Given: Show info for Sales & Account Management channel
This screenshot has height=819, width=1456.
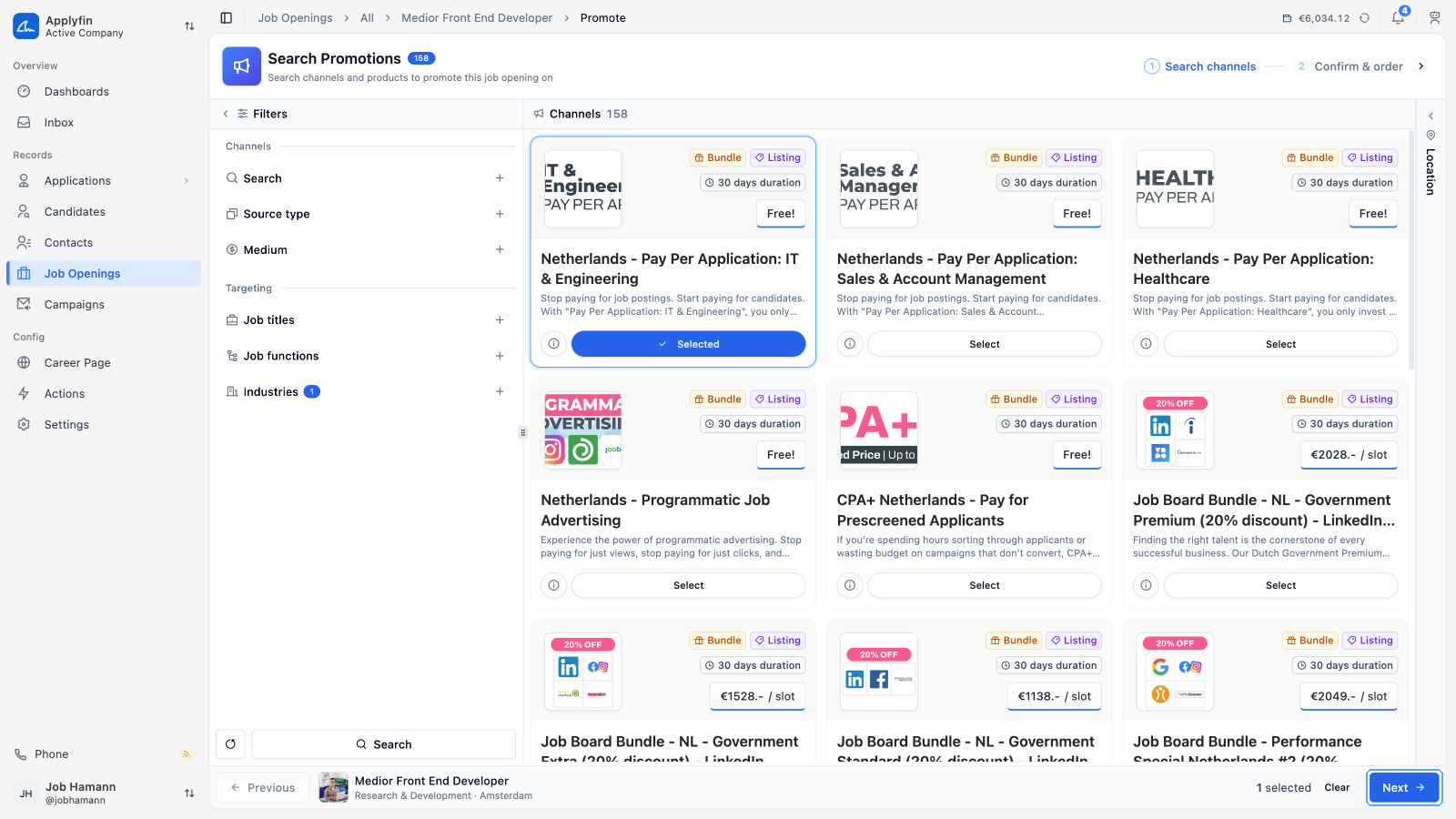Looking at the screenshot, I should click(849, 344).
